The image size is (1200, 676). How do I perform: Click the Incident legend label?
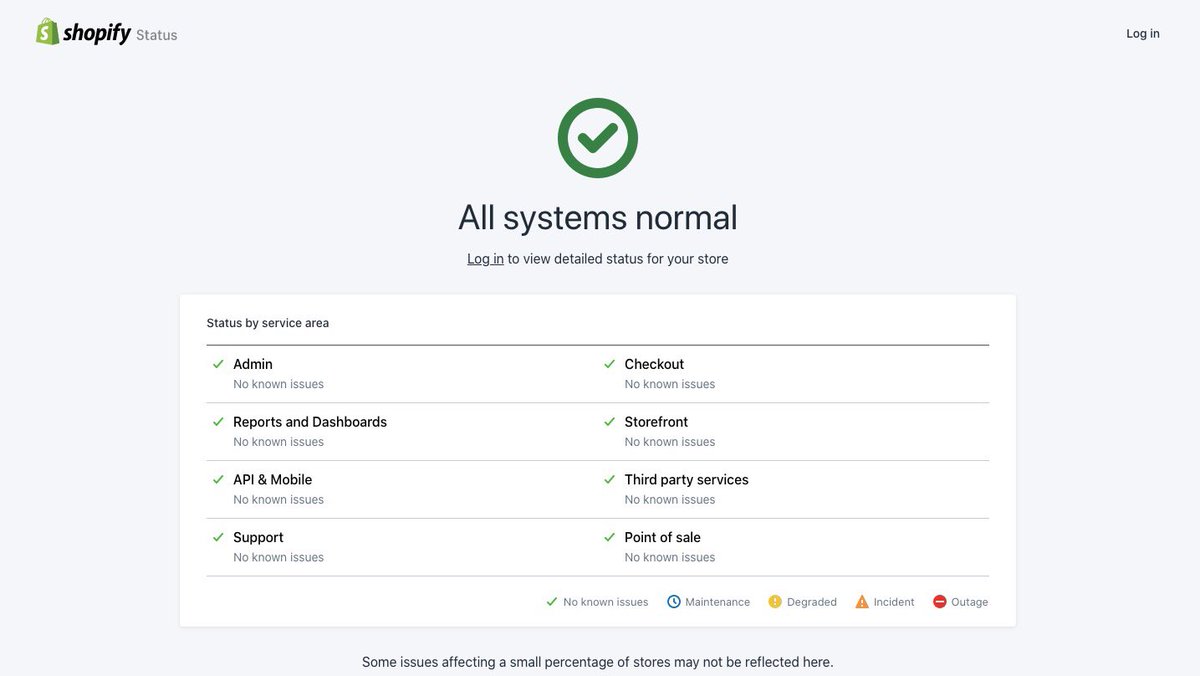coord(894,602)
